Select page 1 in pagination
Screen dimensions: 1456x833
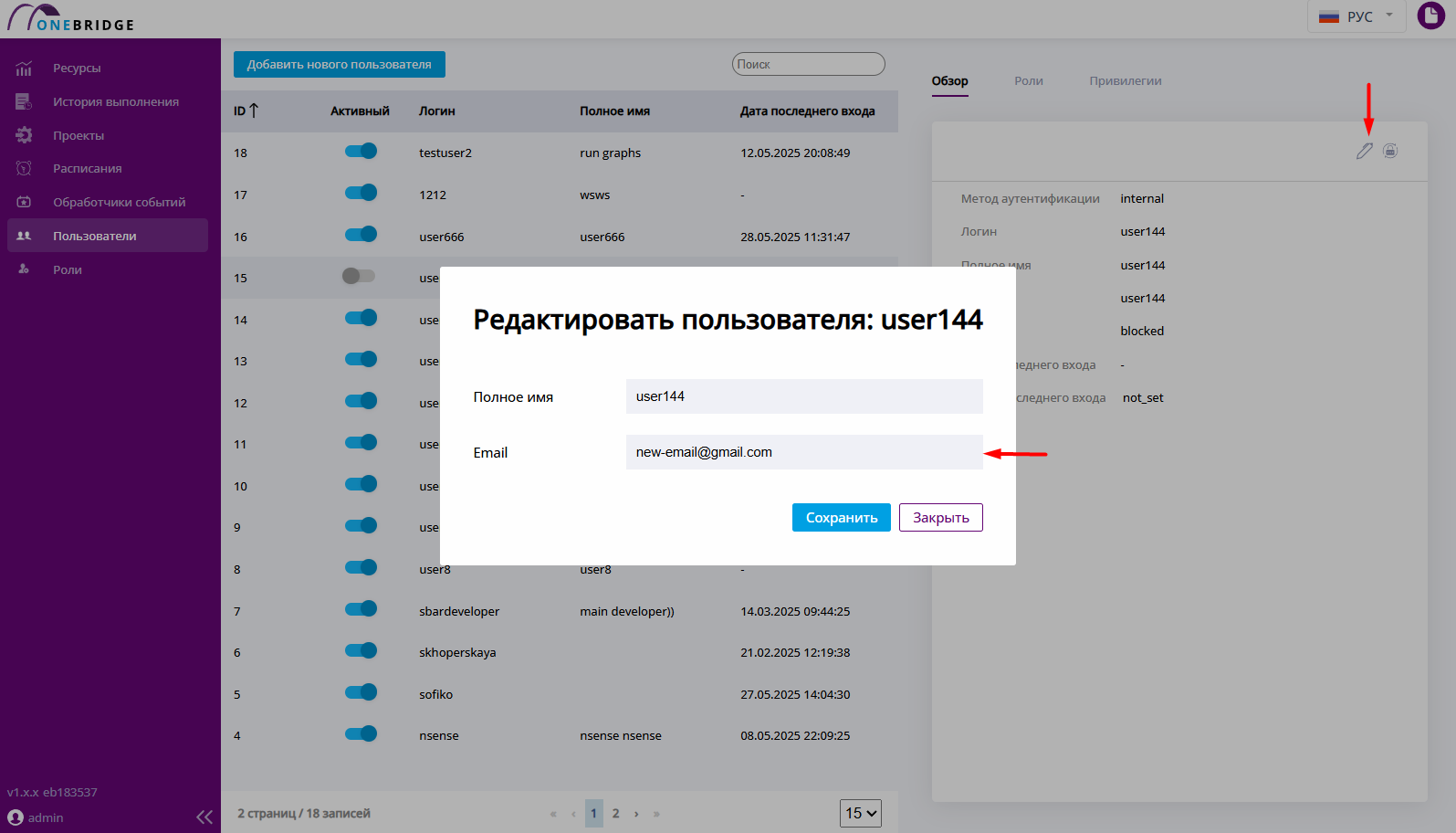594,814
